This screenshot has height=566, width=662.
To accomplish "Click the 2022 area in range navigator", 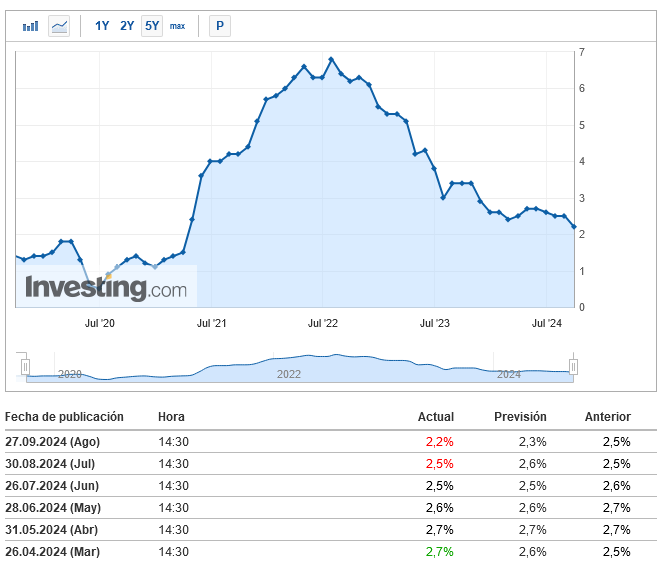I will click(289, 374).
